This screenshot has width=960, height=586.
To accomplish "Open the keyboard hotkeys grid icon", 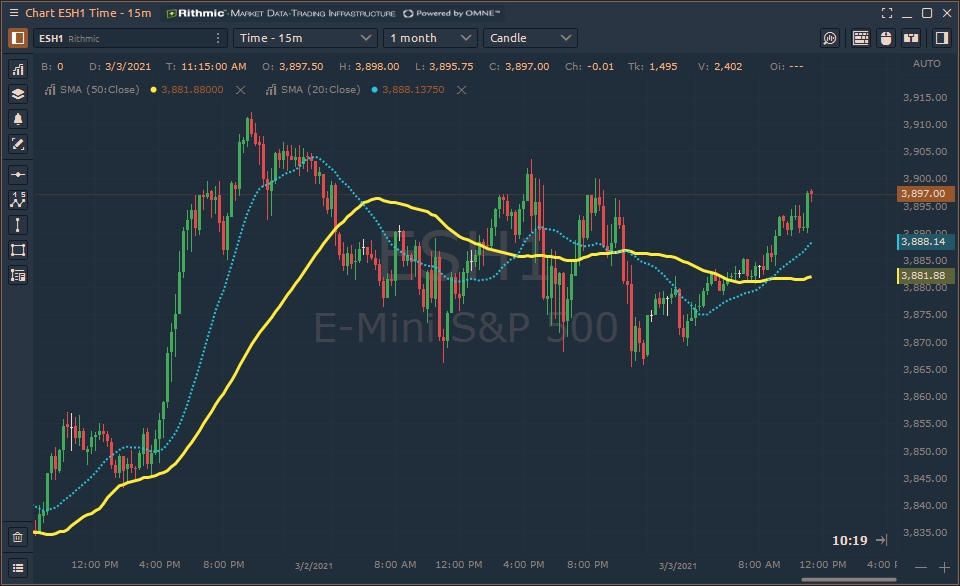I will 860,38.
